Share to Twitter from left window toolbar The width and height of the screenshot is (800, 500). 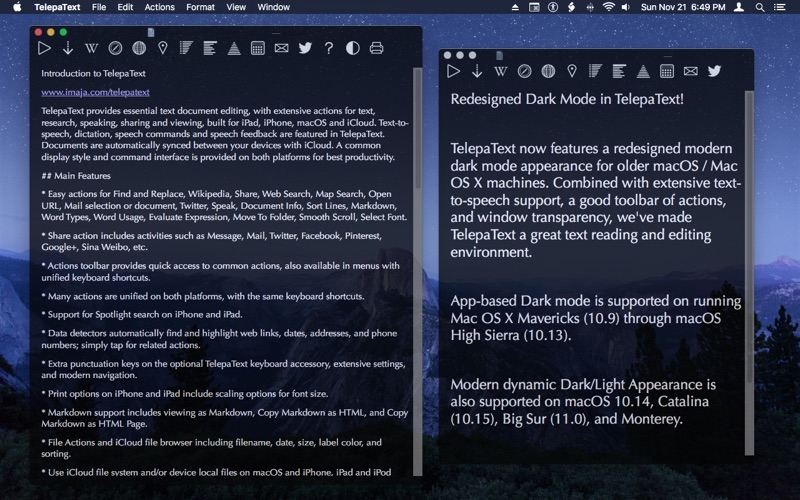[305, 48]
